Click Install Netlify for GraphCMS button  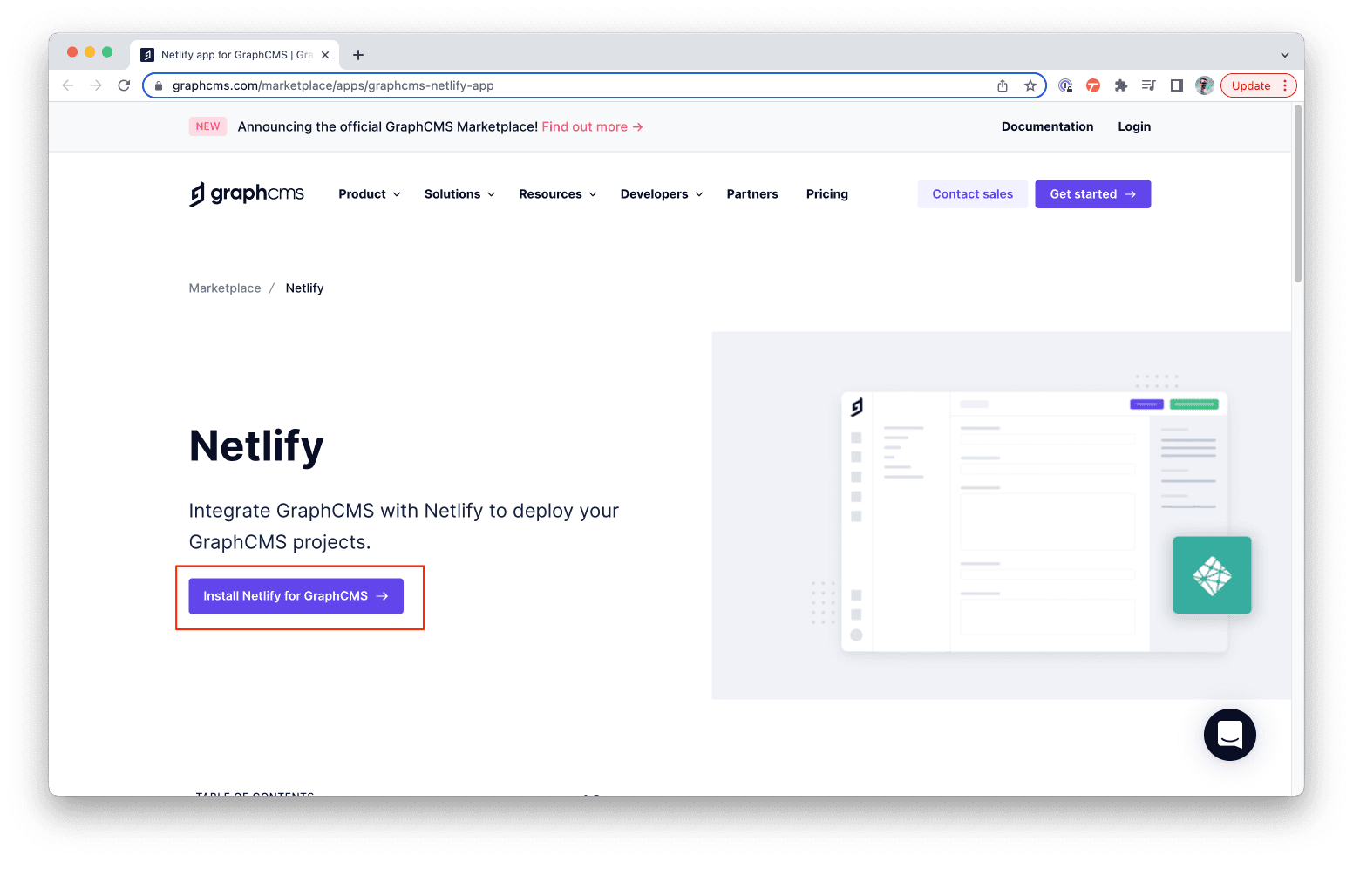(x=296, y=596)
